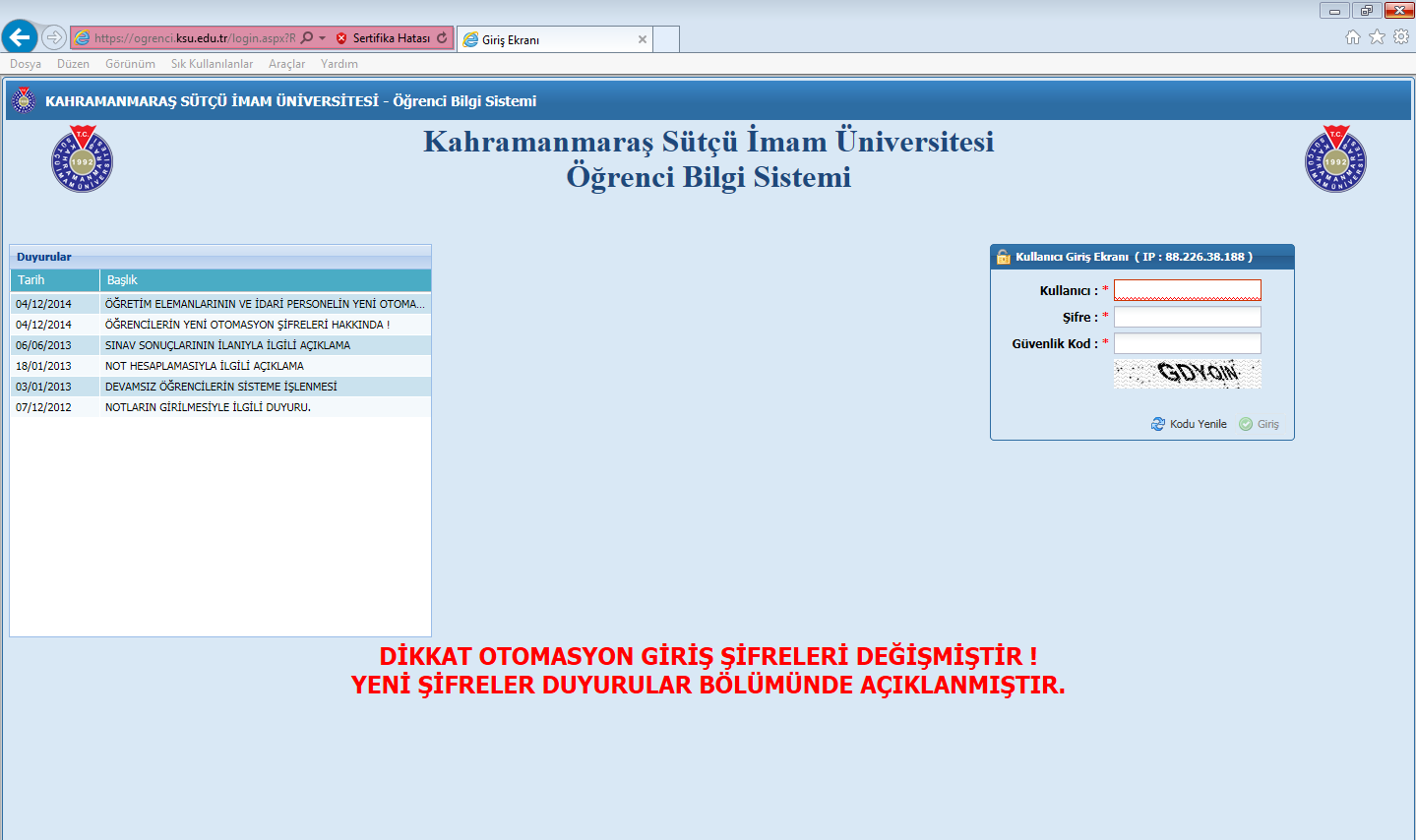Focus the Güvenlik Kod input field

[1187, 343]
